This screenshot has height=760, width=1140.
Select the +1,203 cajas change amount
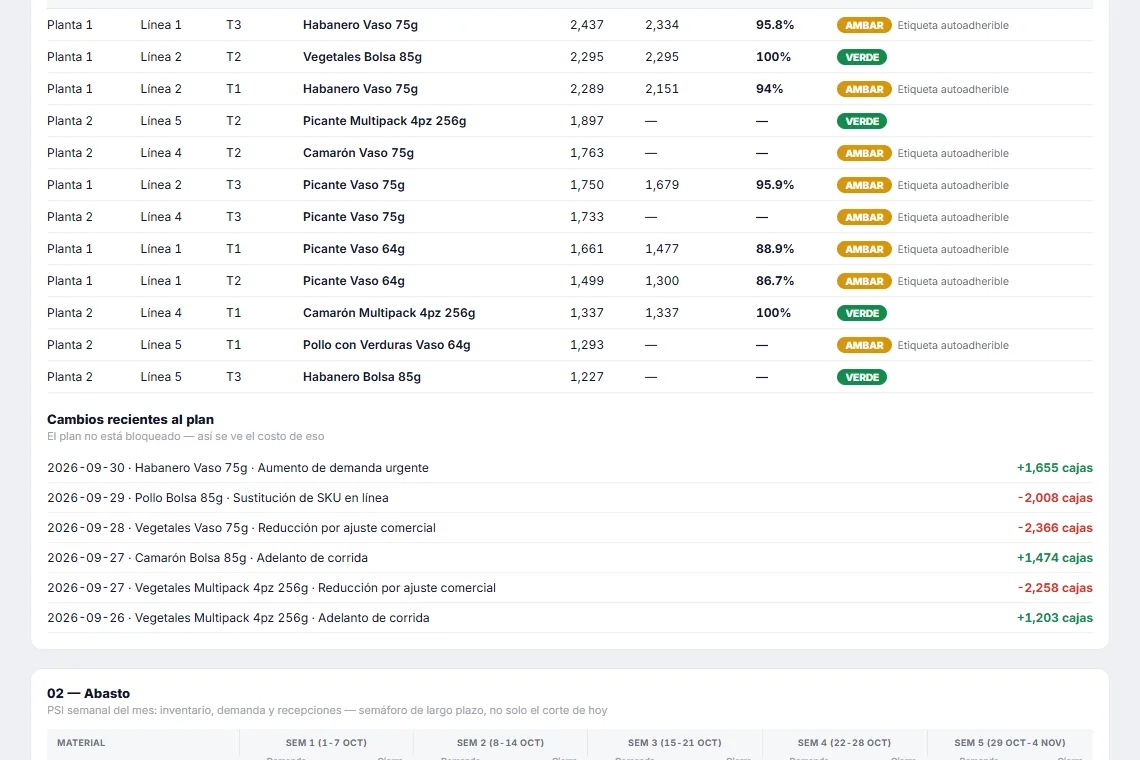click(1054, 617)
